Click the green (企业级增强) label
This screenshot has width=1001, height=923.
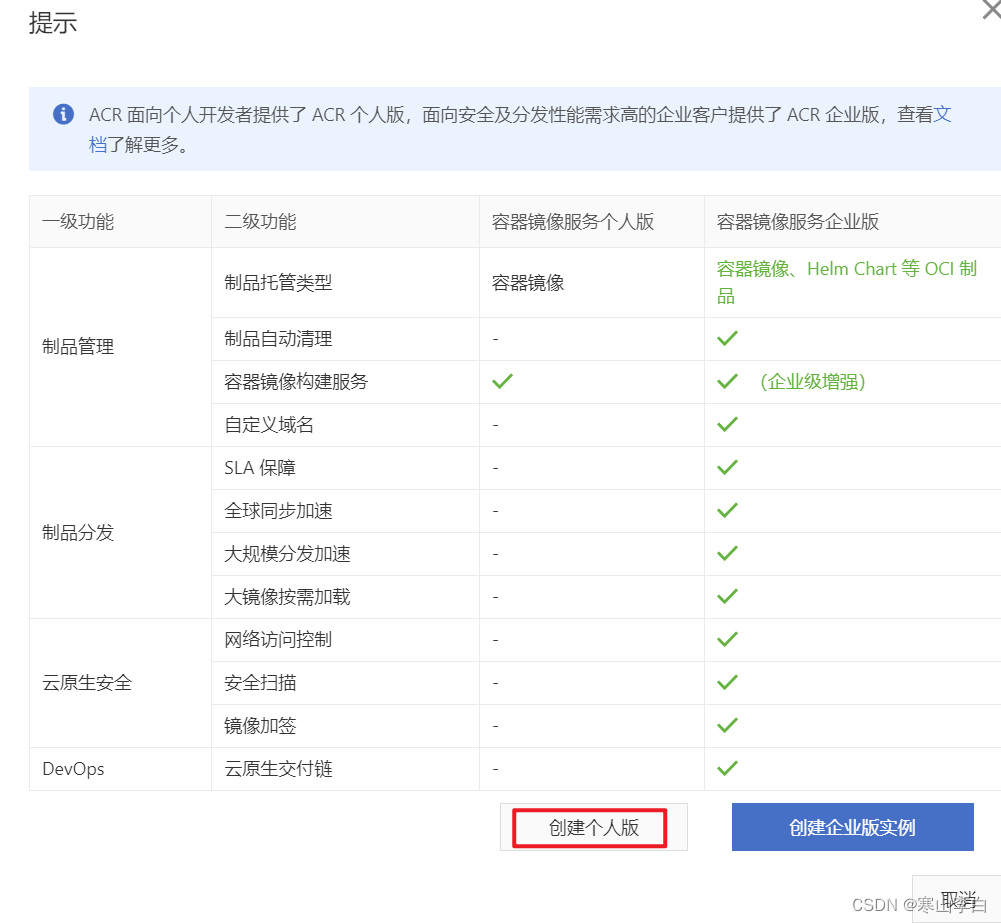(813, 381)
